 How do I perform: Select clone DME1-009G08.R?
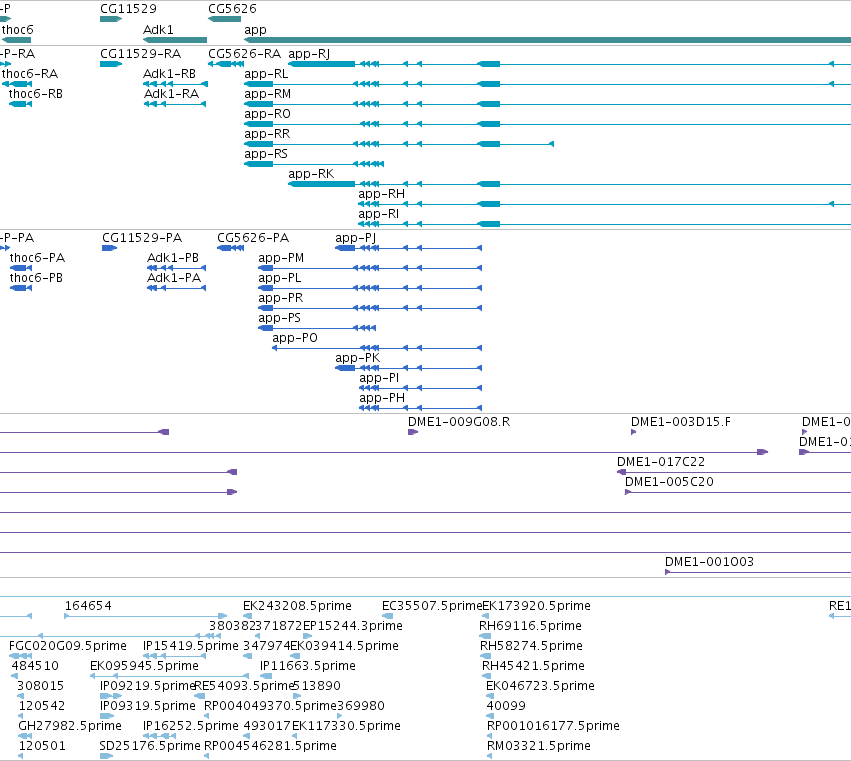459,422
